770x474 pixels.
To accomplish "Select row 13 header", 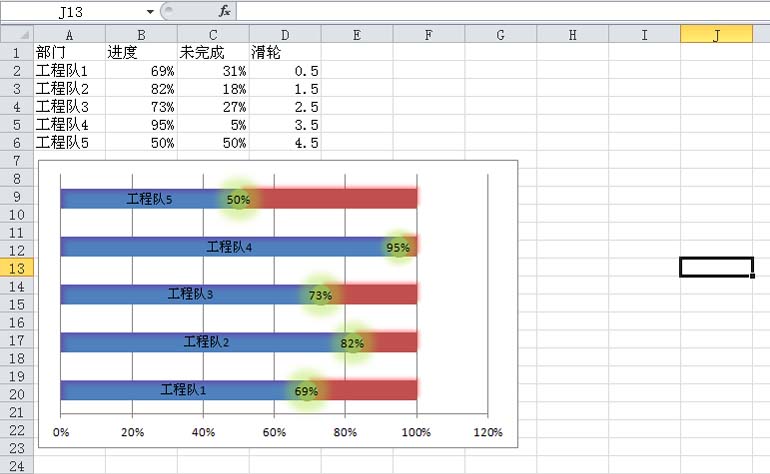I will (17, 268).
